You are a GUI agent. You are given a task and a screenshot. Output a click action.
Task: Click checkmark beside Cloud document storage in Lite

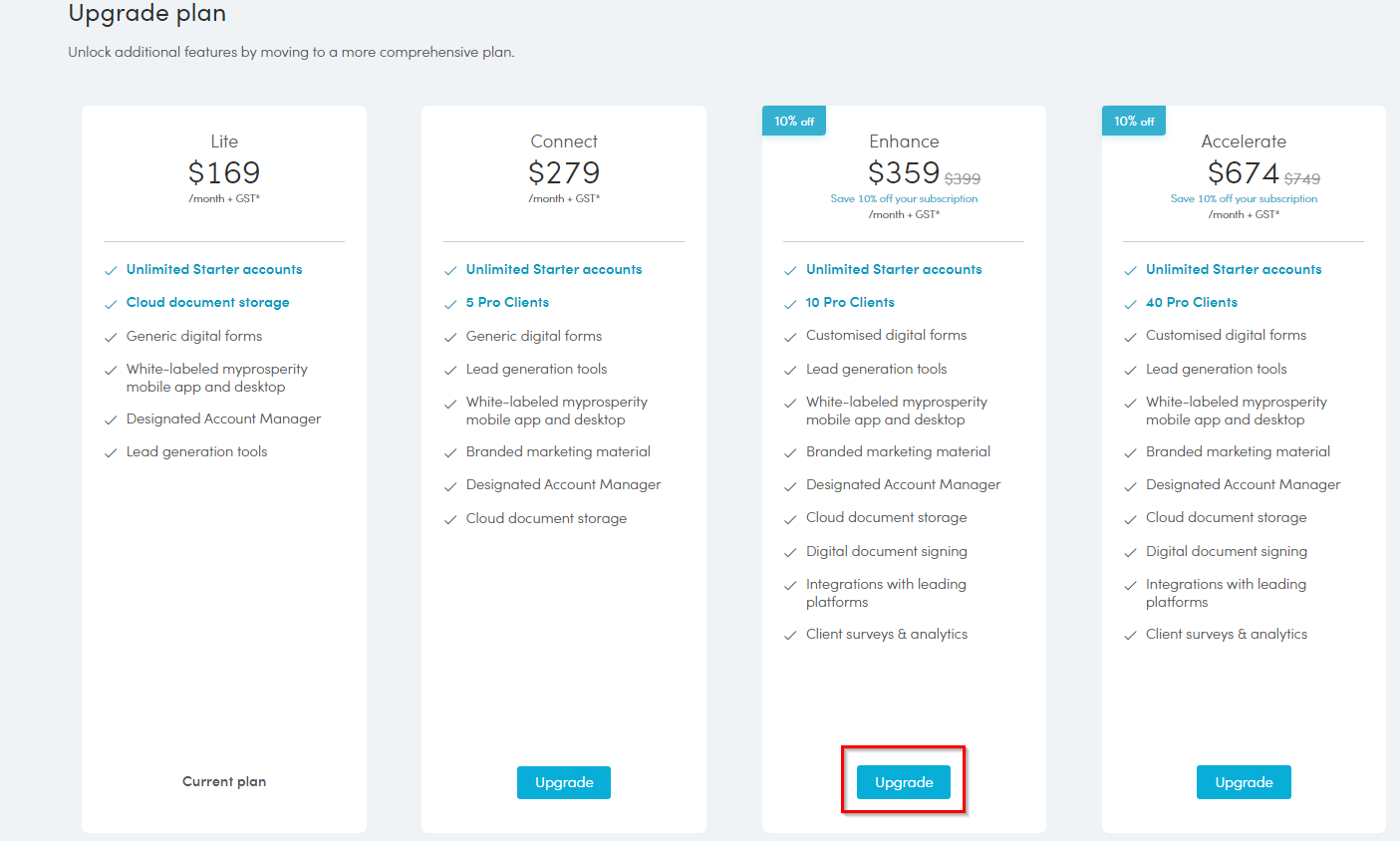111,304
